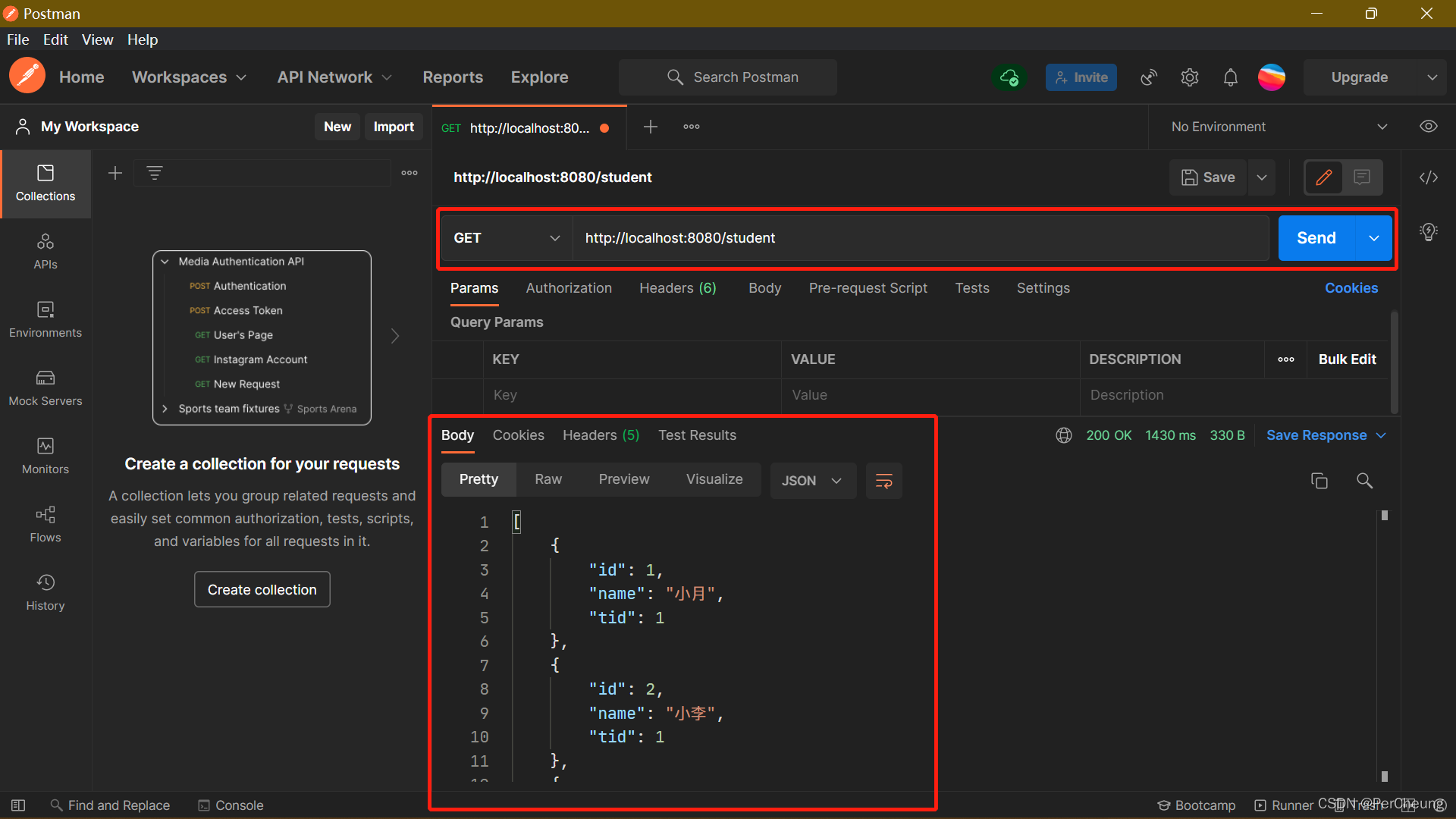This screenshot has width=1456, height=819.
Task: Click the Cookies link
Action: tap(1351, 288)
